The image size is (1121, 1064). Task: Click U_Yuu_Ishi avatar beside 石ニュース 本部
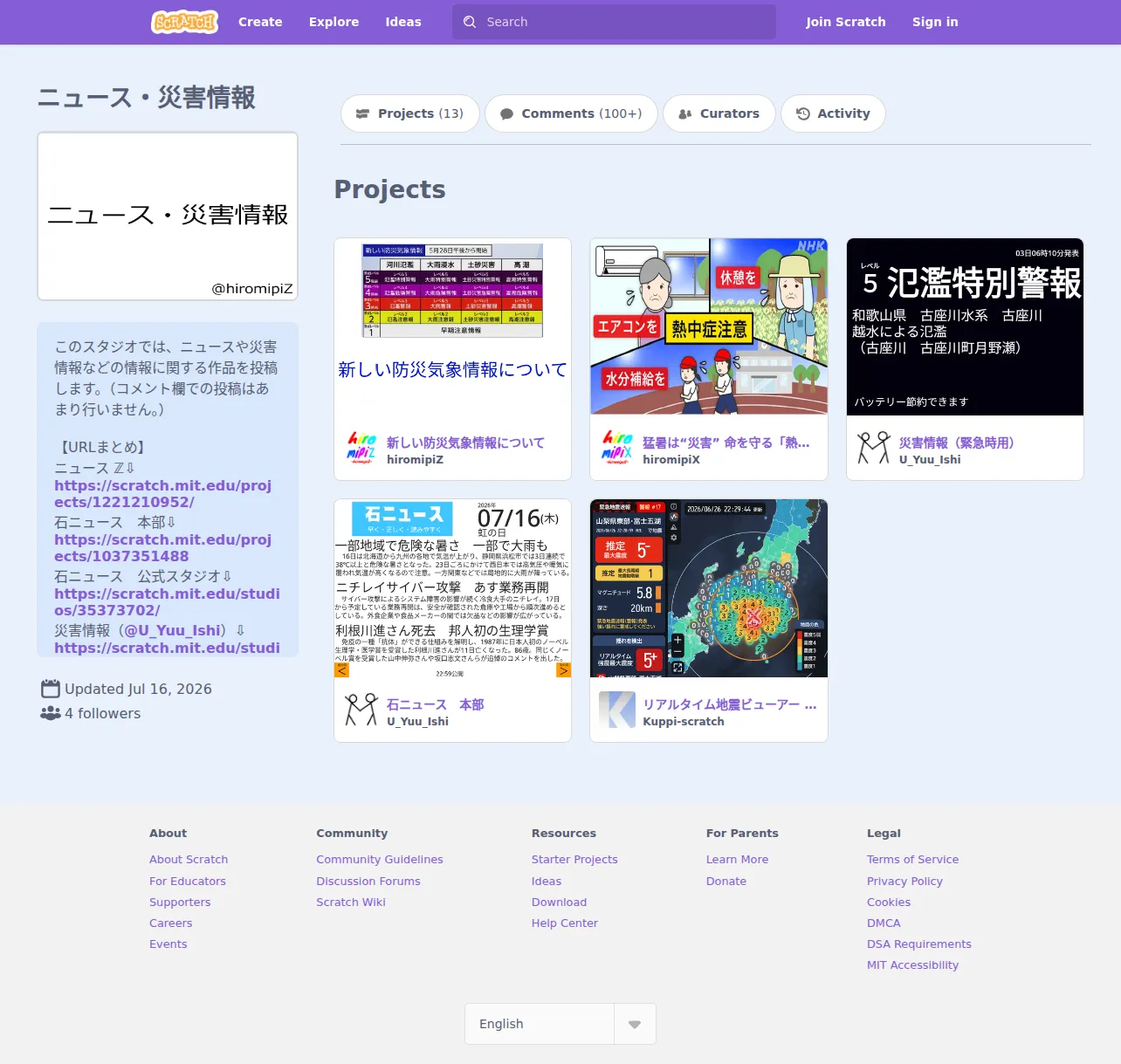pyautogui.click(x=361, y=710)
